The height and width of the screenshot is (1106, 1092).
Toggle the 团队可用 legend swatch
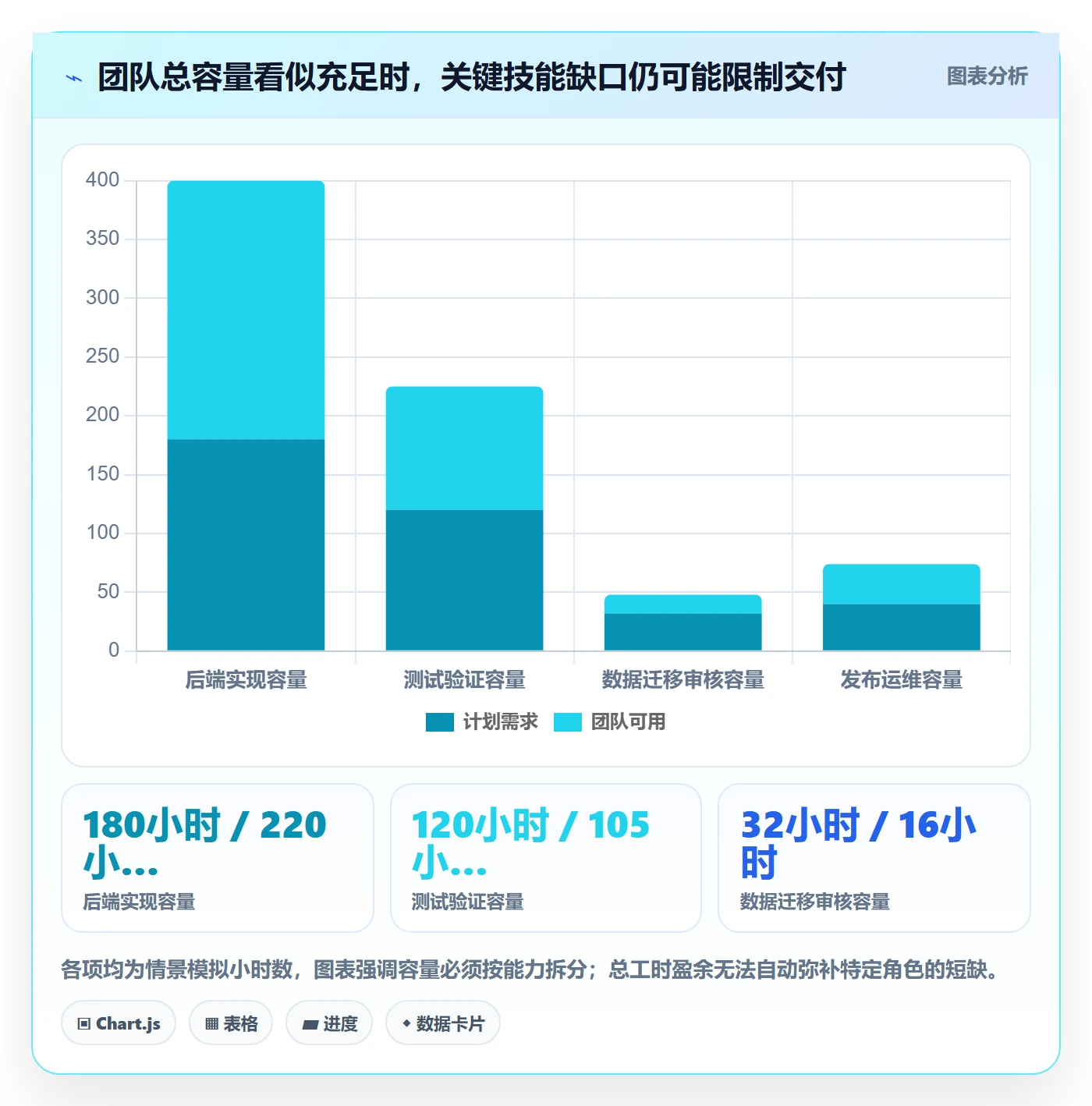568,722
